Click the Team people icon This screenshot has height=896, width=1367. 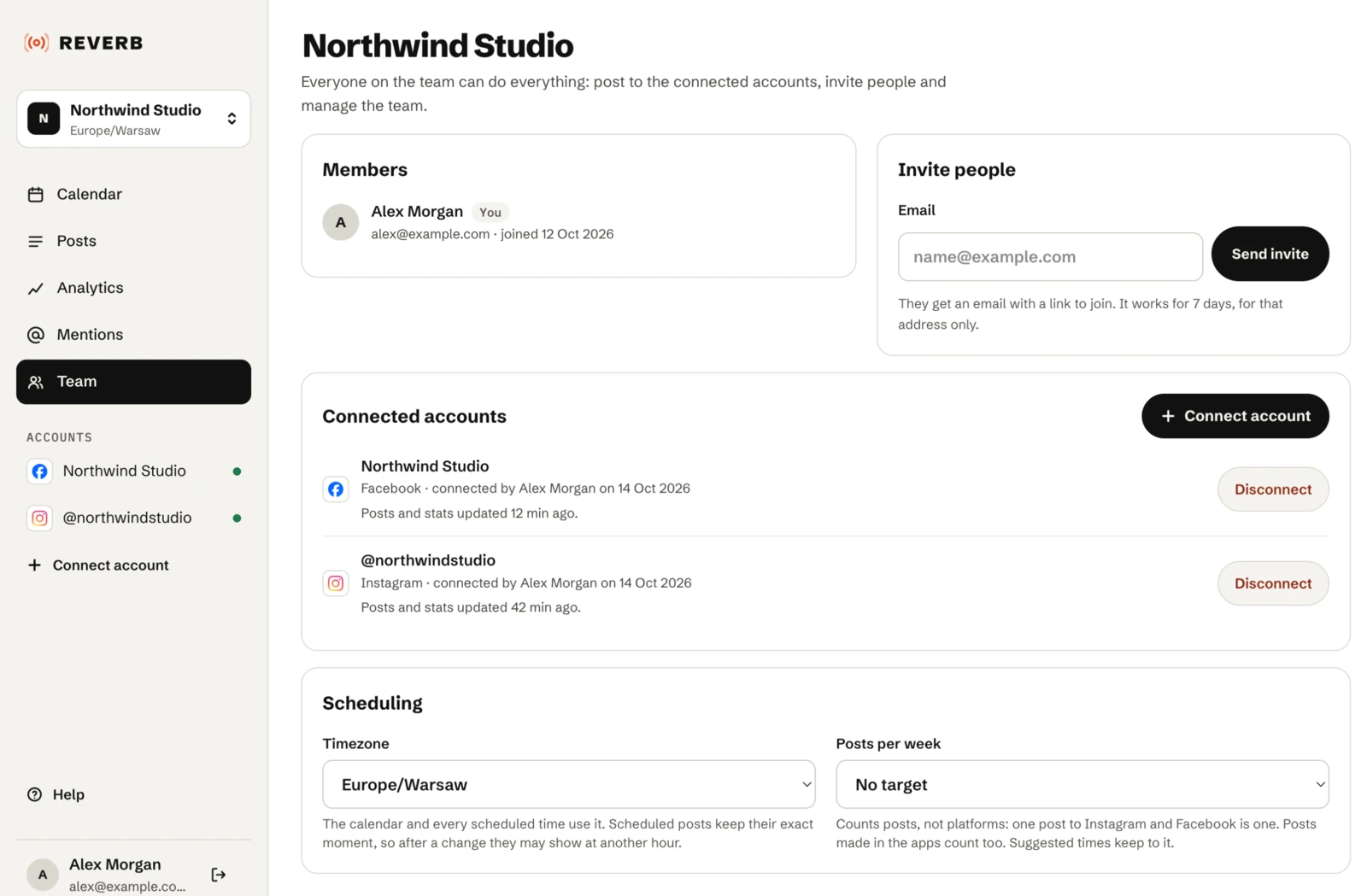[35, 382]
